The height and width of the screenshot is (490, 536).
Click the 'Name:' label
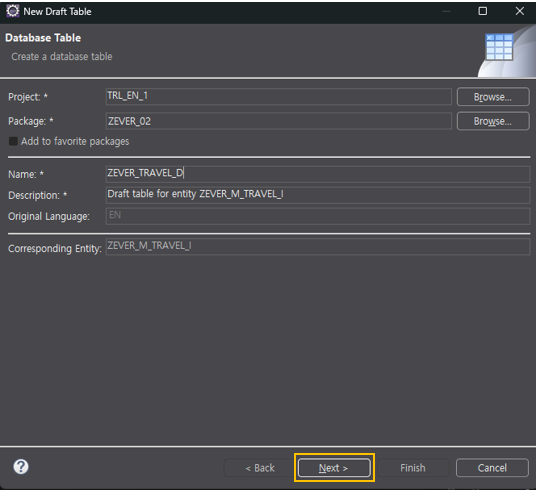26,174
